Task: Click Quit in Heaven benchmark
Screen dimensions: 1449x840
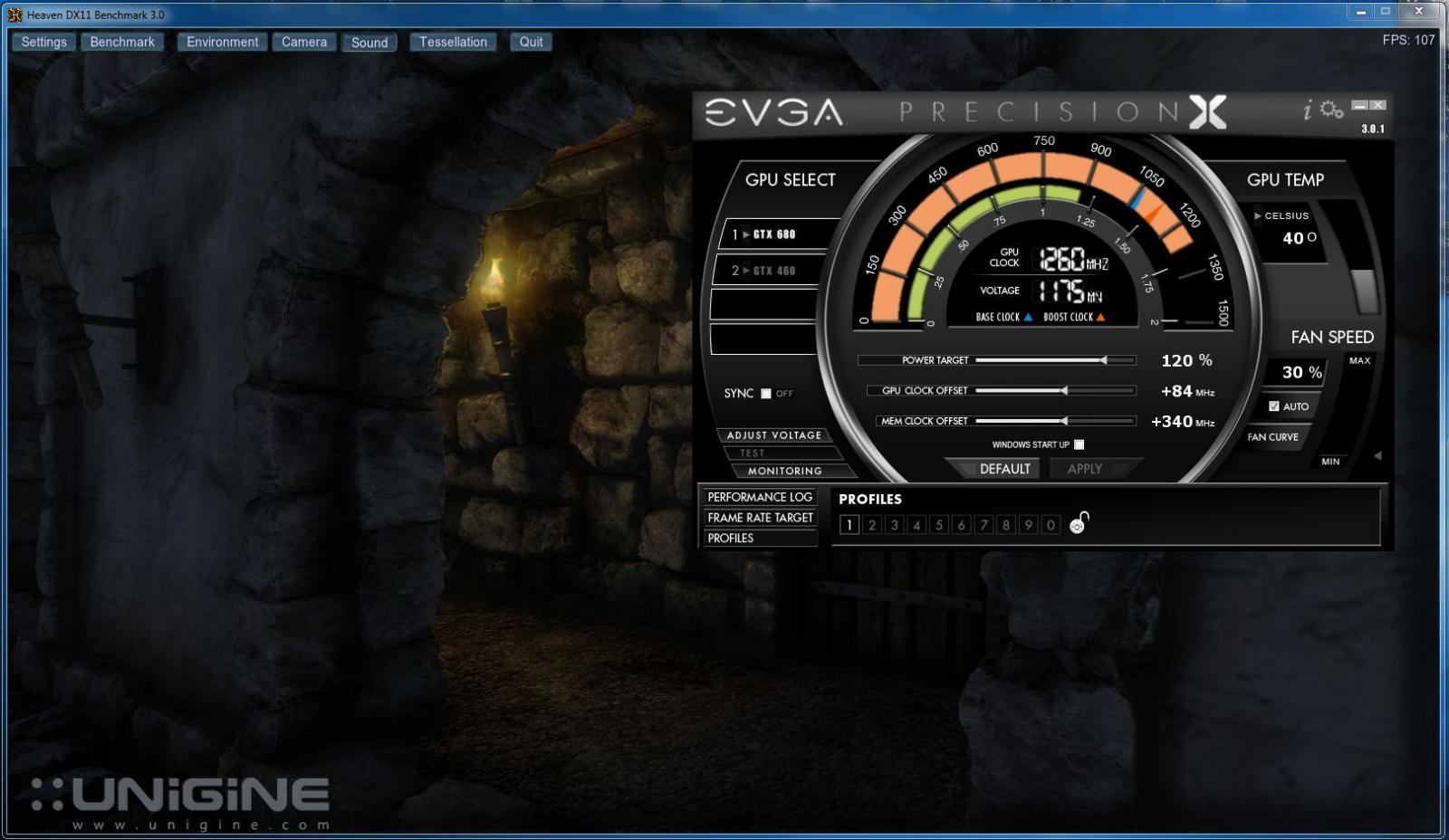Action: pos(531,42)
